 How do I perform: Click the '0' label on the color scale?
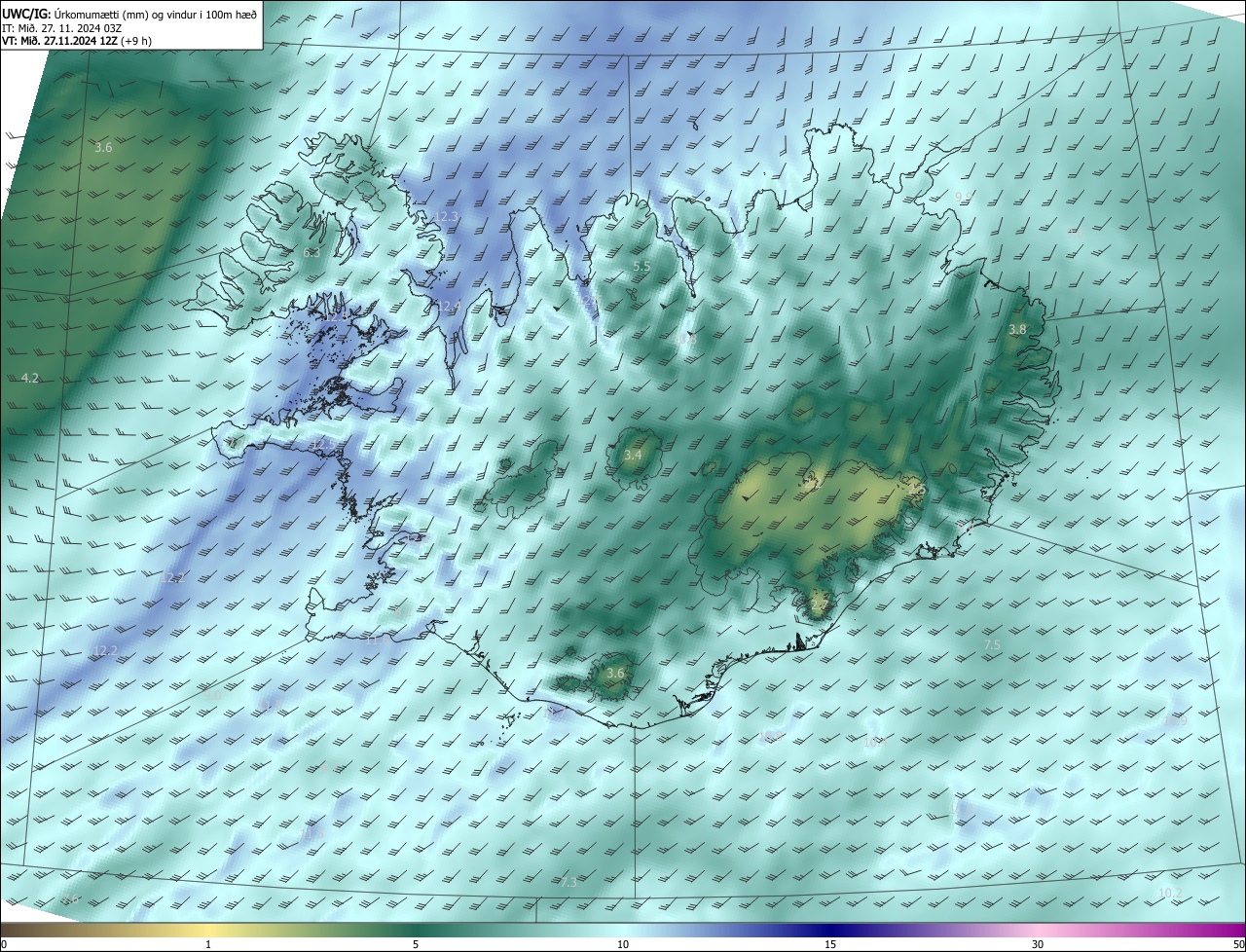[x=4, y=944]
